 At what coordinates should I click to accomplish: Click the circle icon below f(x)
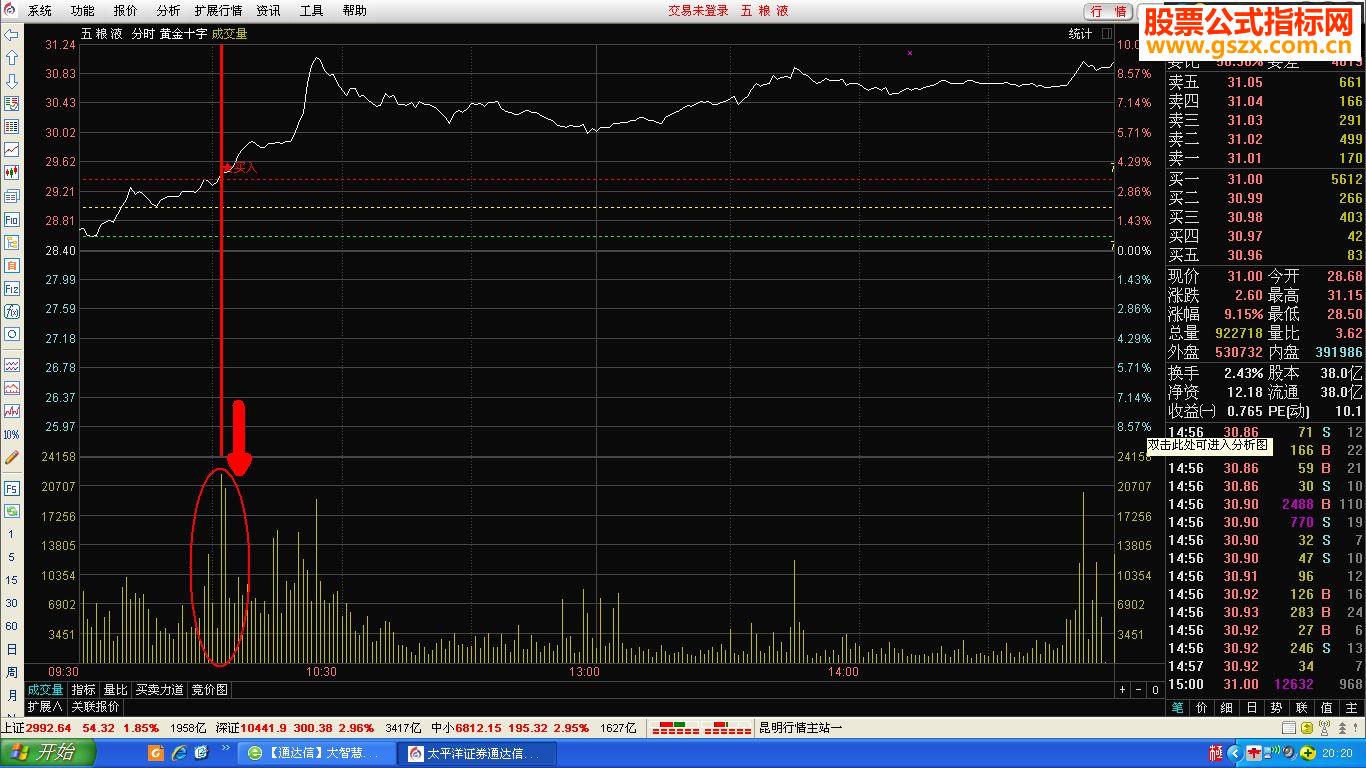(12, 334)
